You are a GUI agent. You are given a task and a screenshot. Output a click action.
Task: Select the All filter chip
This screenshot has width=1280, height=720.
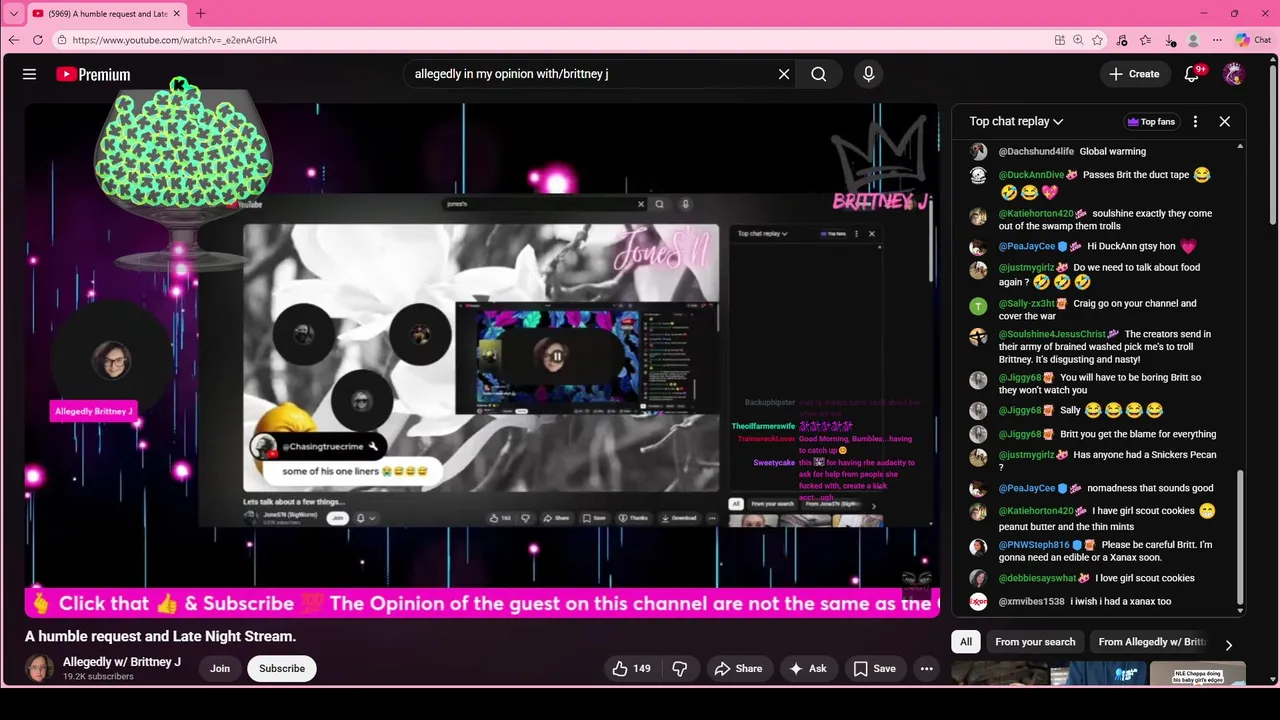966,642
